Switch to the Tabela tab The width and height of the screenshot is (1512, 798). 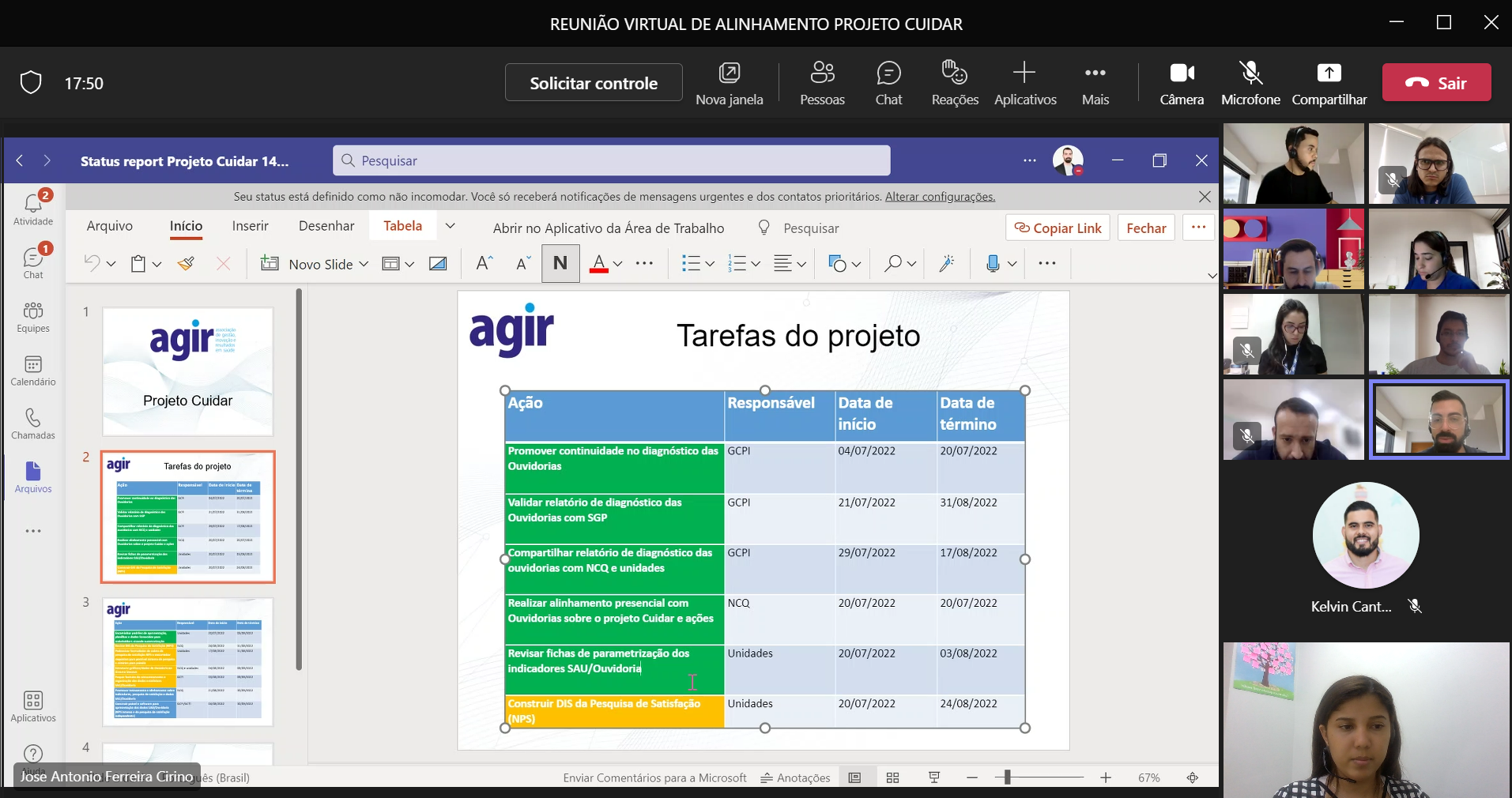point(402,226)
